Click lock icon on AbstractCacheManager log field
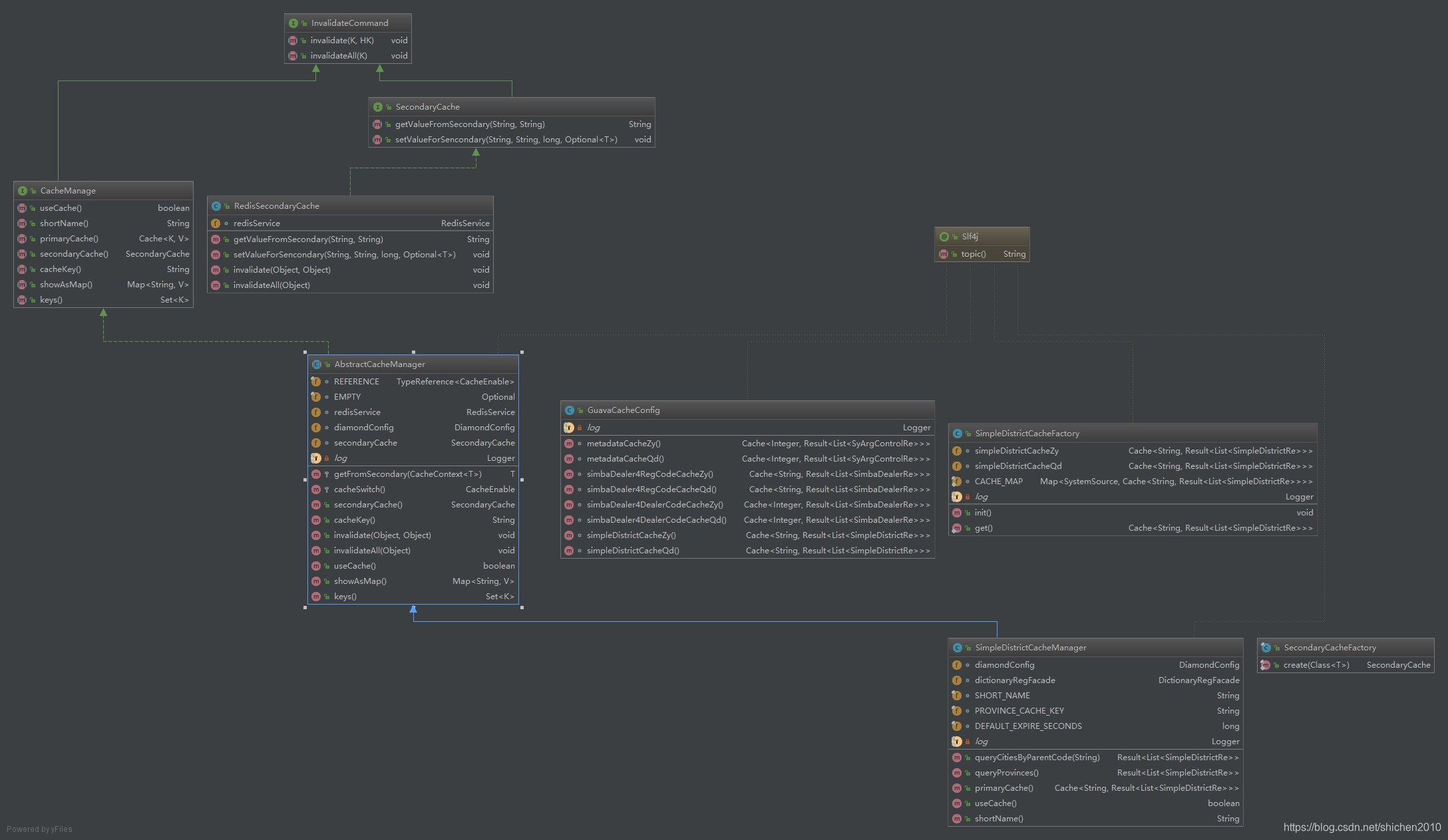The height and width of the screenshot is (840, 1448). pyautogui.click(x=327, y=458)
